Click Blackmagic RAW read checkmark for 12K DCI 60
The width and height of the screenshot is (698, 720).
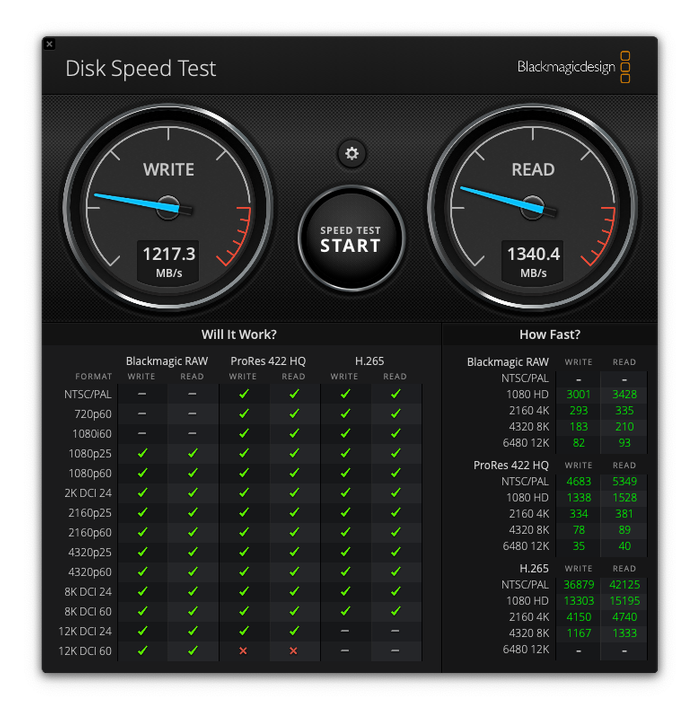[x=192, y=651]
